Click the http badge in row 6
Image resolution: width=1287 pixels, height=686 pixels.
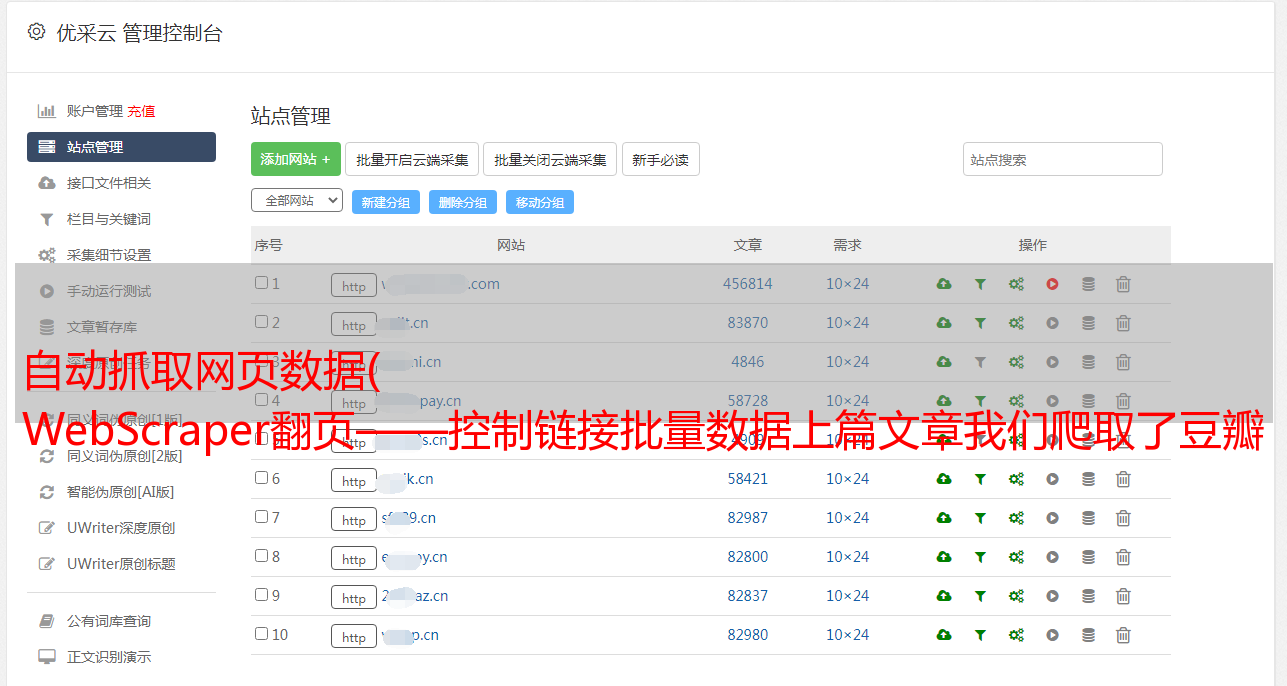(354, 480)
